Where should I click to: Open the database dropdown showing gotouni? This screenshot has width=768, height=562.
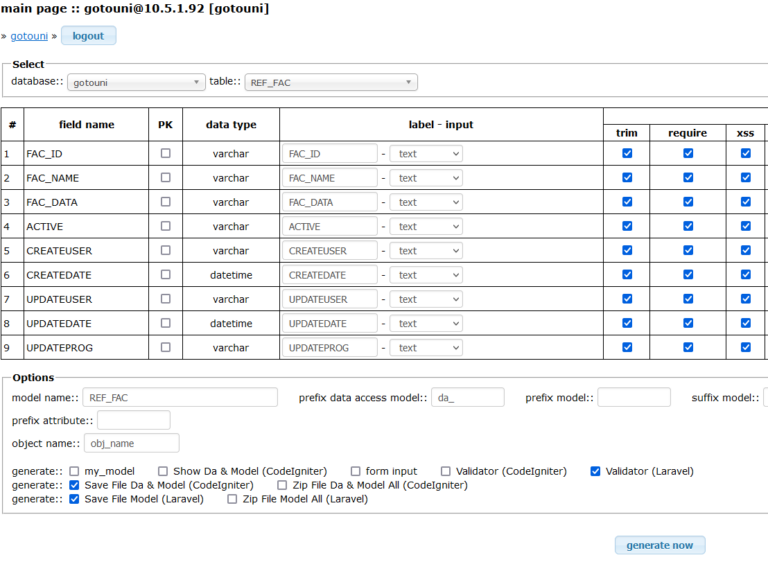click(x=136, y=83)
